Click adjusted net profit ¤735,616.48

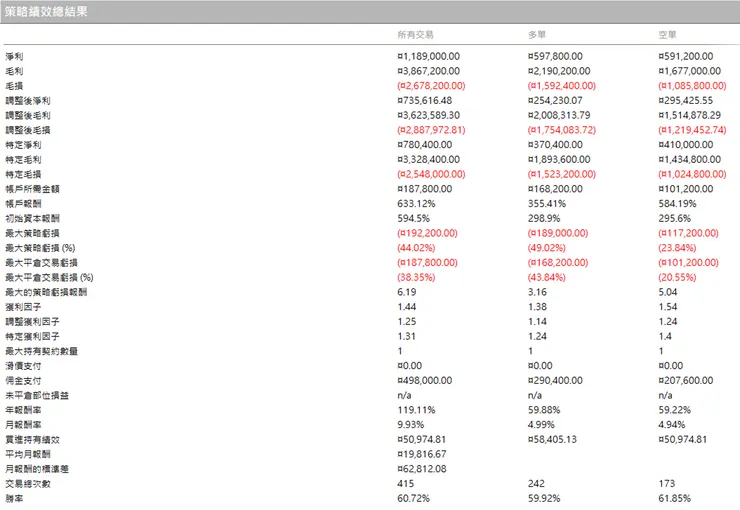click(x=425, y=100)
